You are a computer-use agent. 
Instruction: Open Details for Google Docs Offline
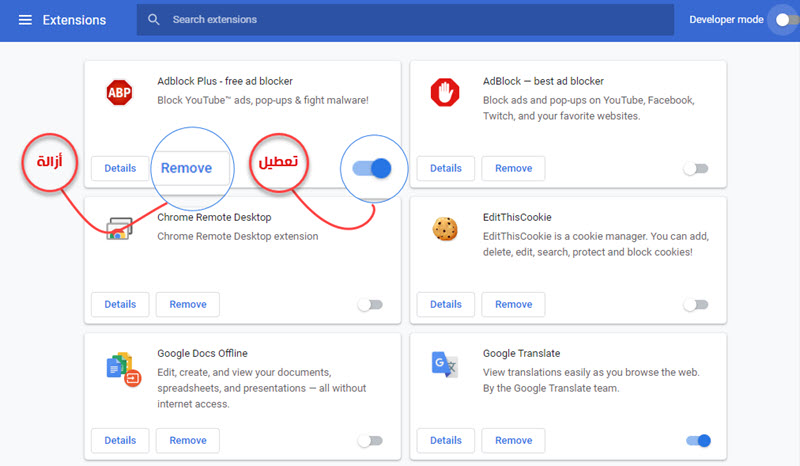point(120,440)
